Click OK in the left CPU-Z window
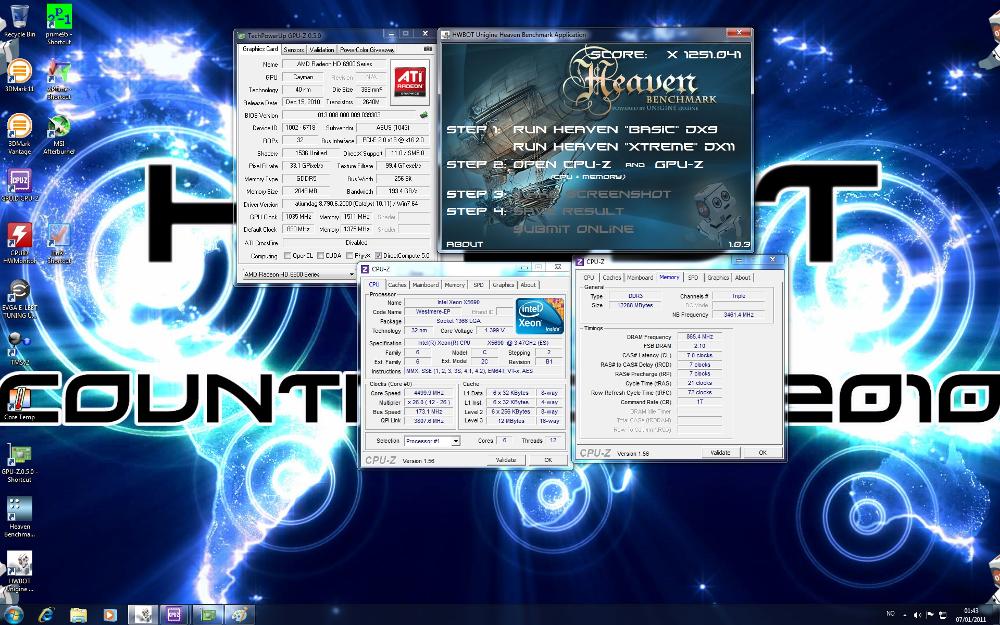1000x625 pixels. pyautogui.click(x=548, y=460)
